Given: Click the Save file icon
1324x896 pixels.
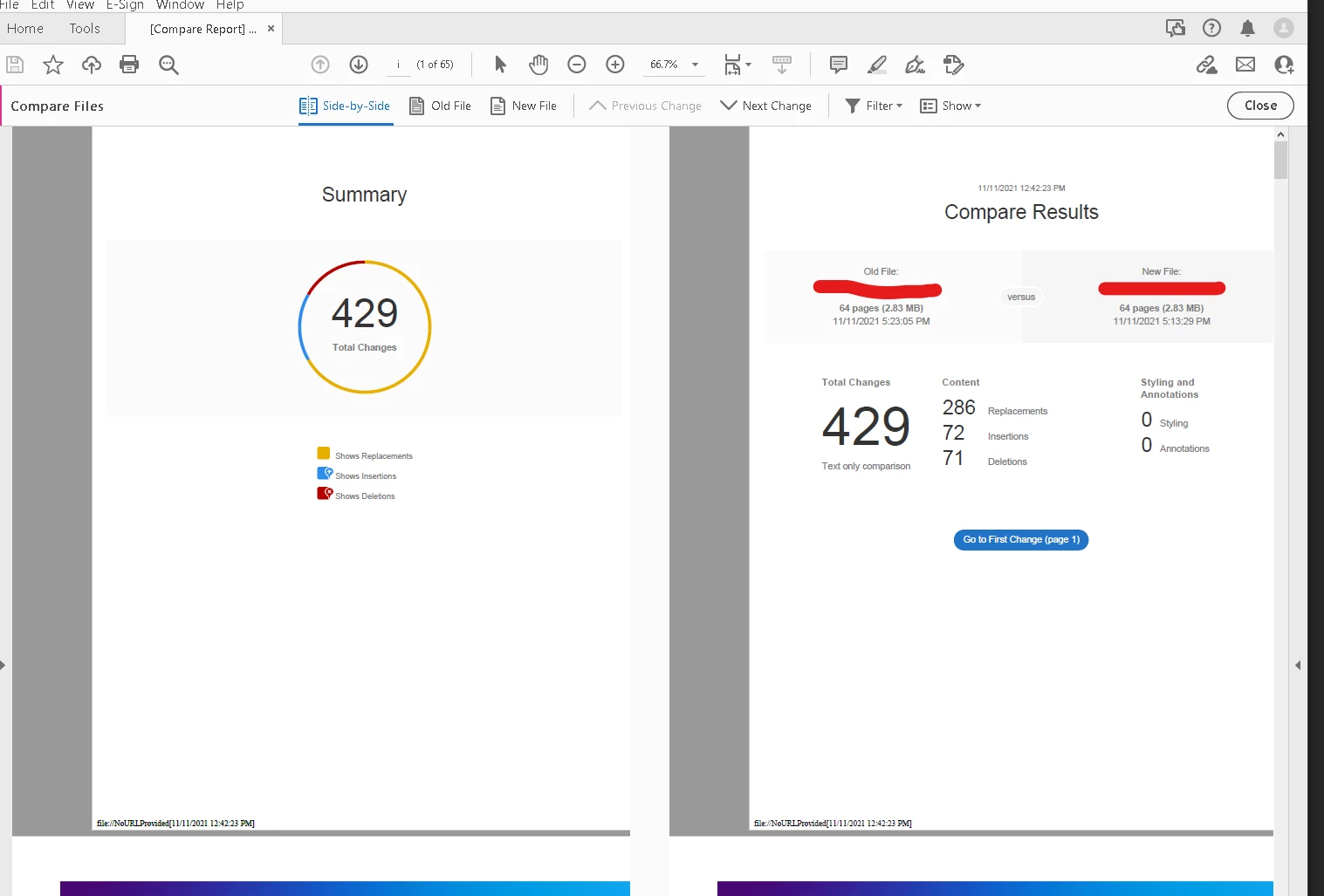Looking at the screenshot, I should [15, 65].
